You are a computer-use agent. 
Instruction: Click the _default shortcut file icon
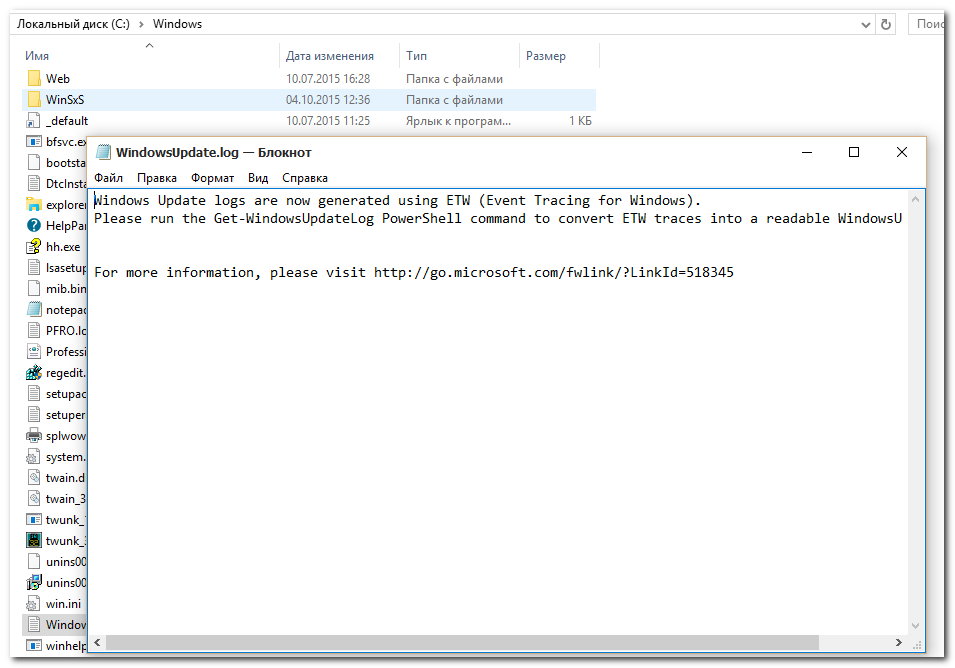pos(34,121)
